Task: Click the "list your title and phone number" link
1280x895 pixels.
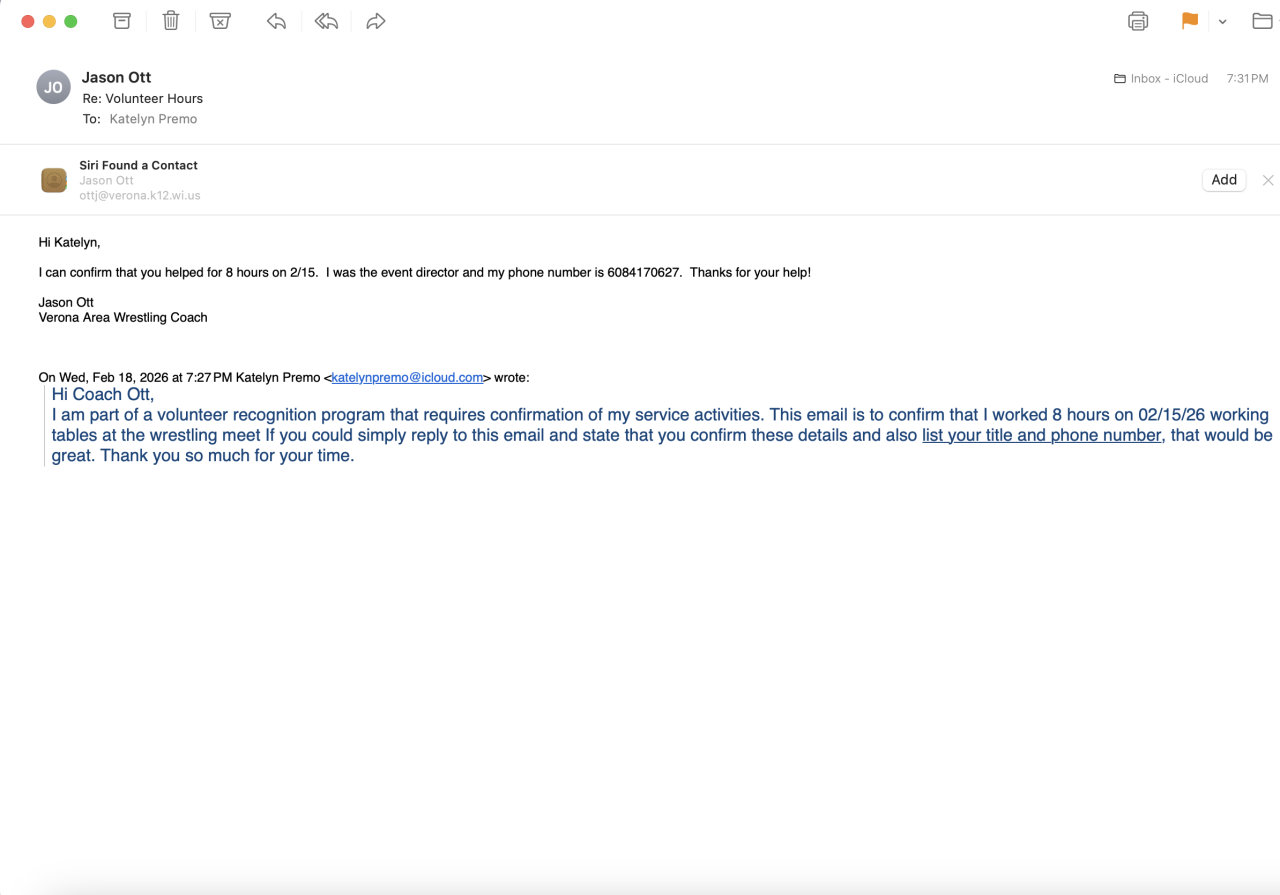Action: (x=1041, y=435)
